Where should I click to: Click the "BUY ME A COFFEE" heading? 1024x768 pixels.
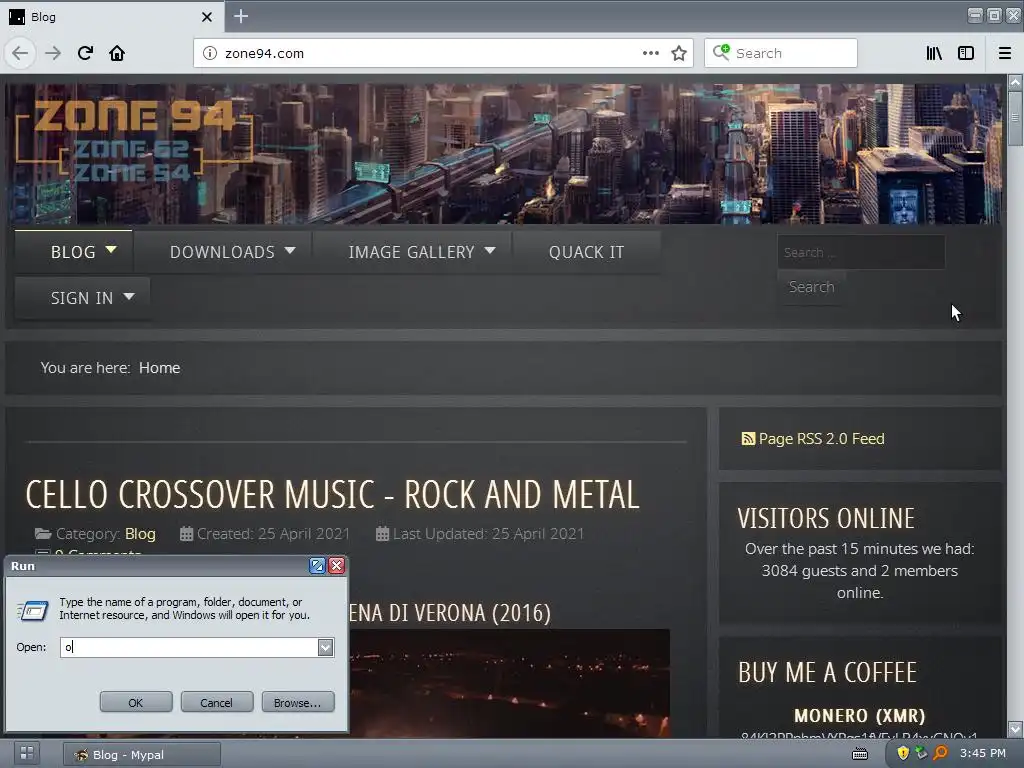click(827, 673)
